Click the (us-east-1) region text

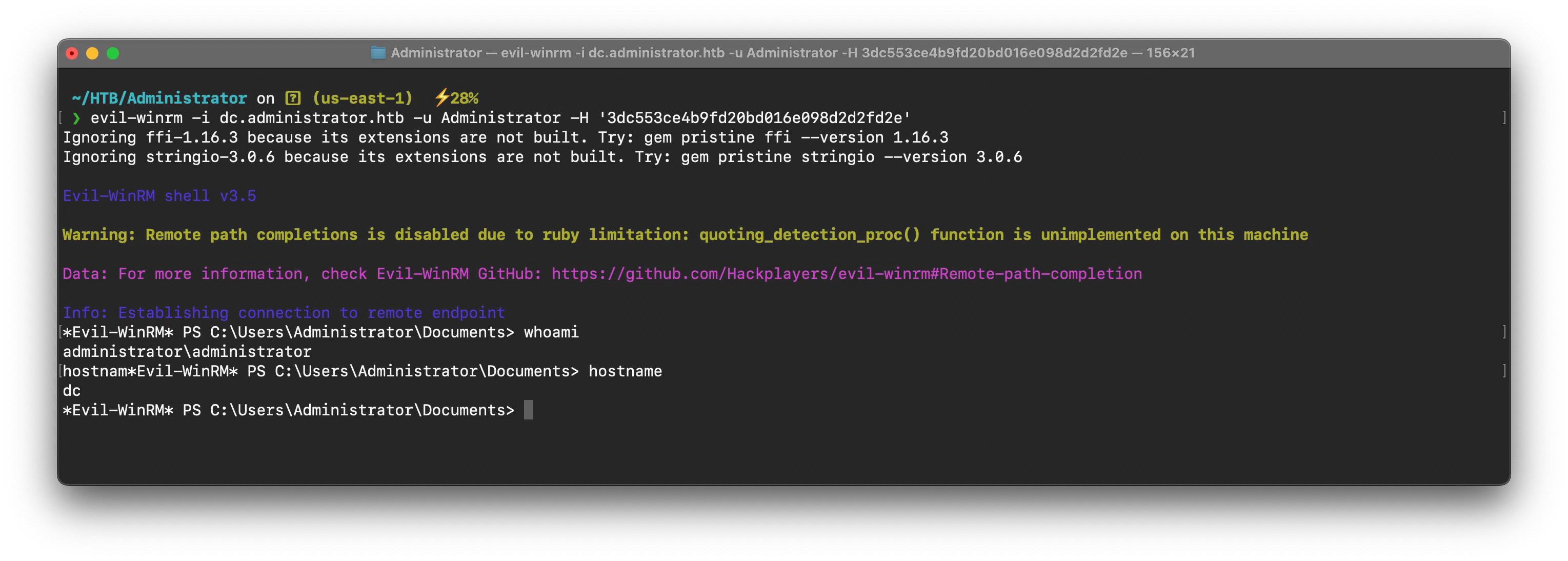(362, 98)
